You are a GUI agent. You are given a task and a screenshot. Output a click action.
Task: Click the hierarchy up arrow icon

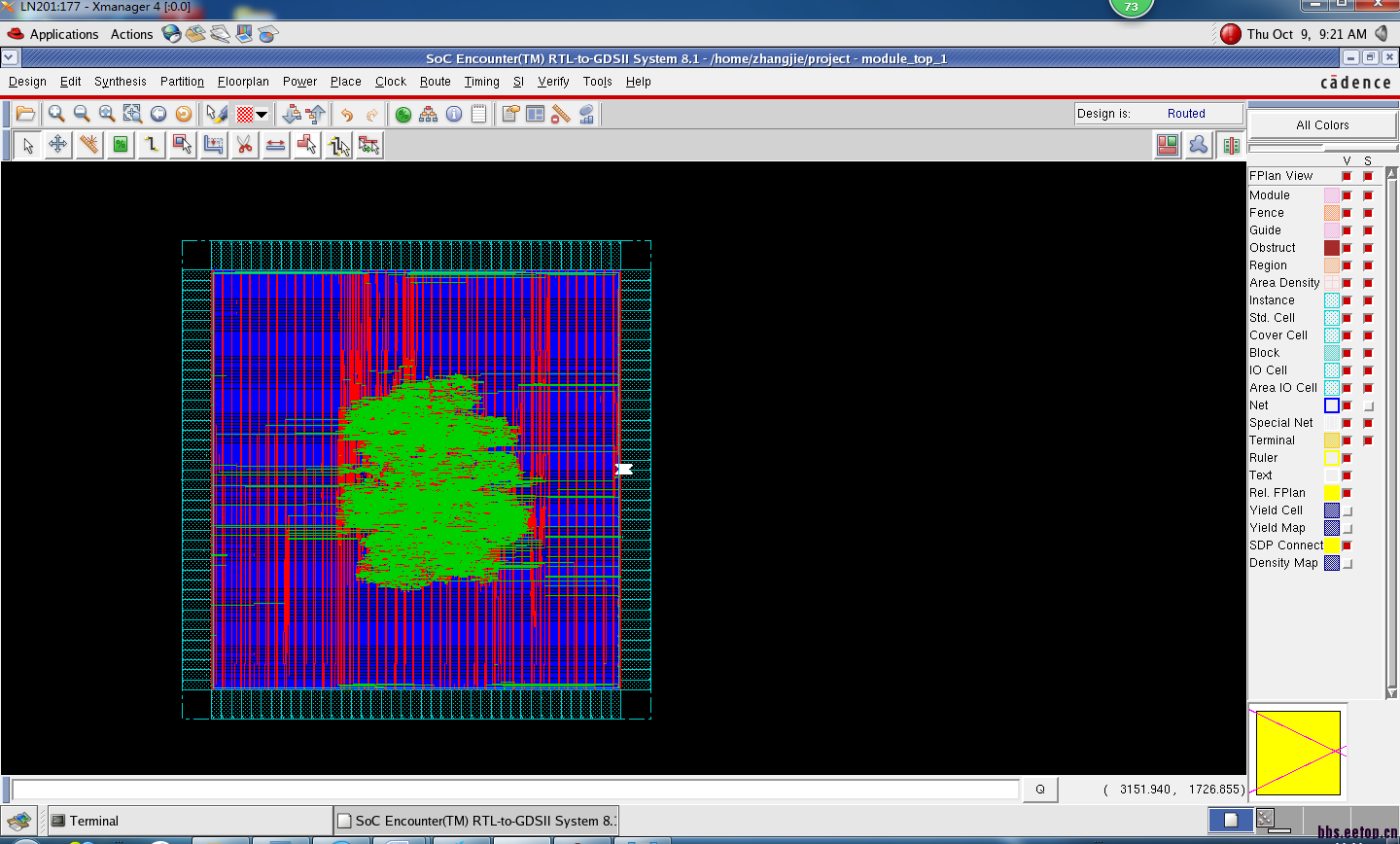click(x=315, y=115)
